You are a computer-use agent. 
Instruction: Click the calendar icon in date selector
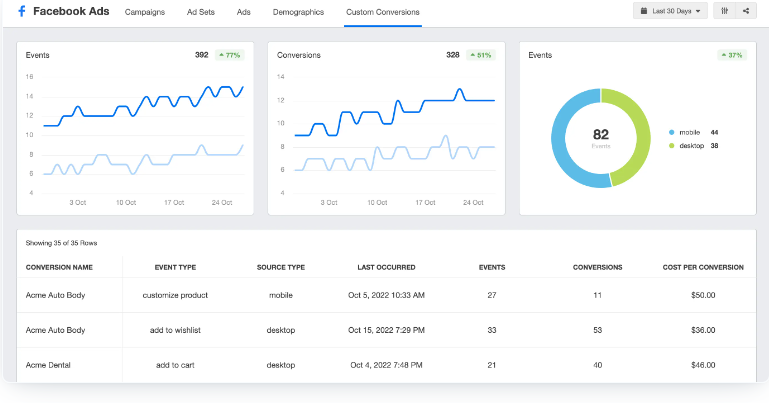coord(644,11)
